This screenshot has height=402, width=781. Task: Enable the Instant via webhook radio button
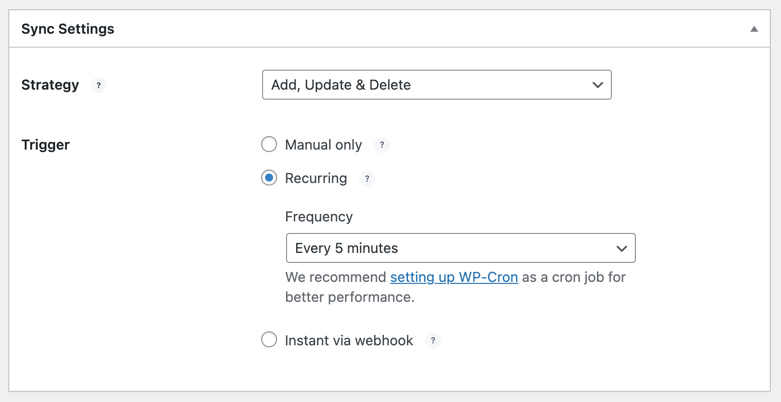click(269, 340)
